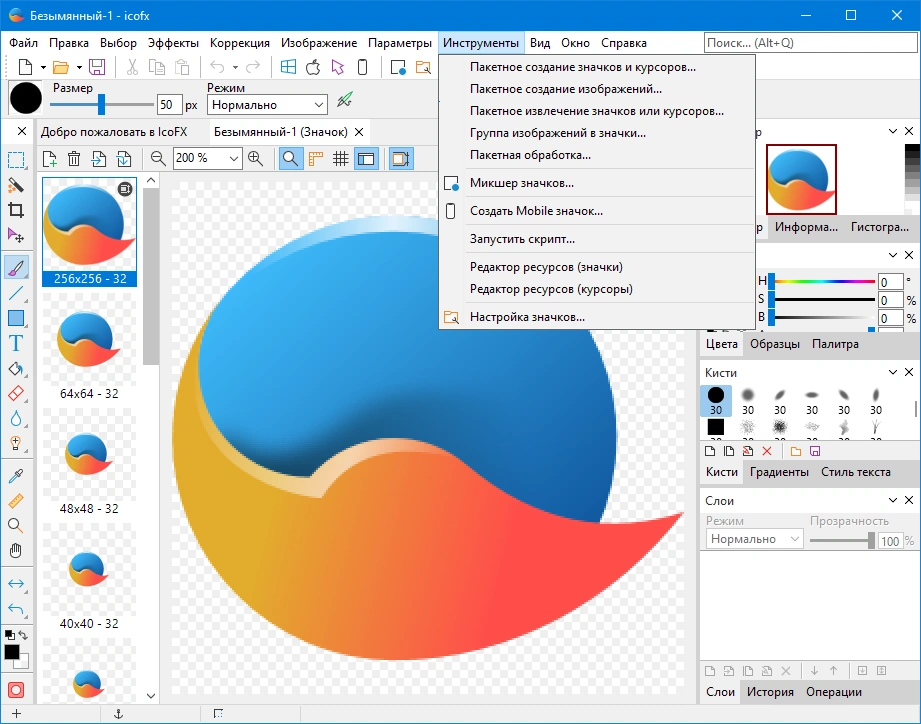This screenshot has width=921, height=724.
Task: Expand the undo history dropdown arrow
Action: tap(235, 68)
